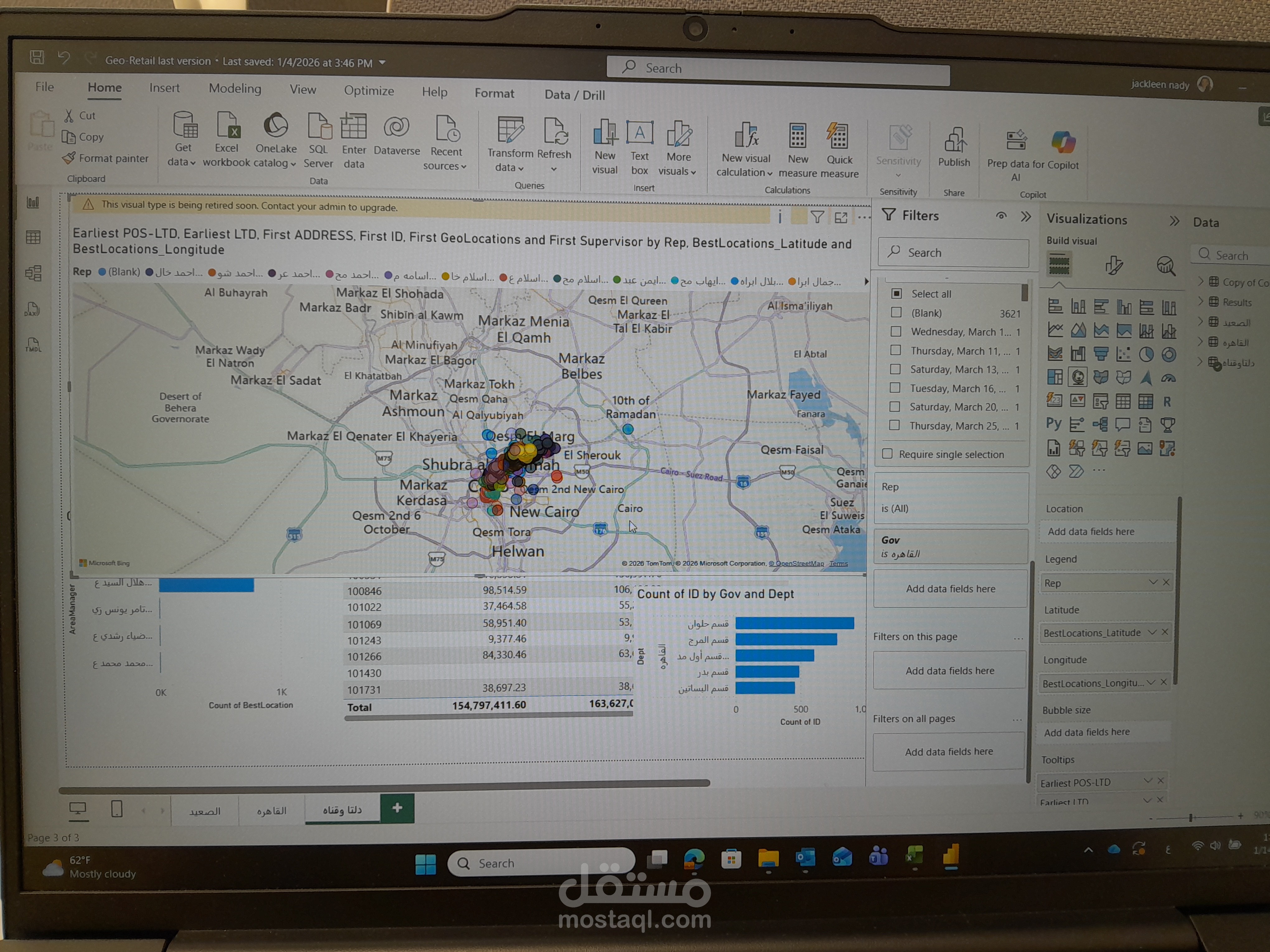Open the OneLake catalog

coord(275,126)
